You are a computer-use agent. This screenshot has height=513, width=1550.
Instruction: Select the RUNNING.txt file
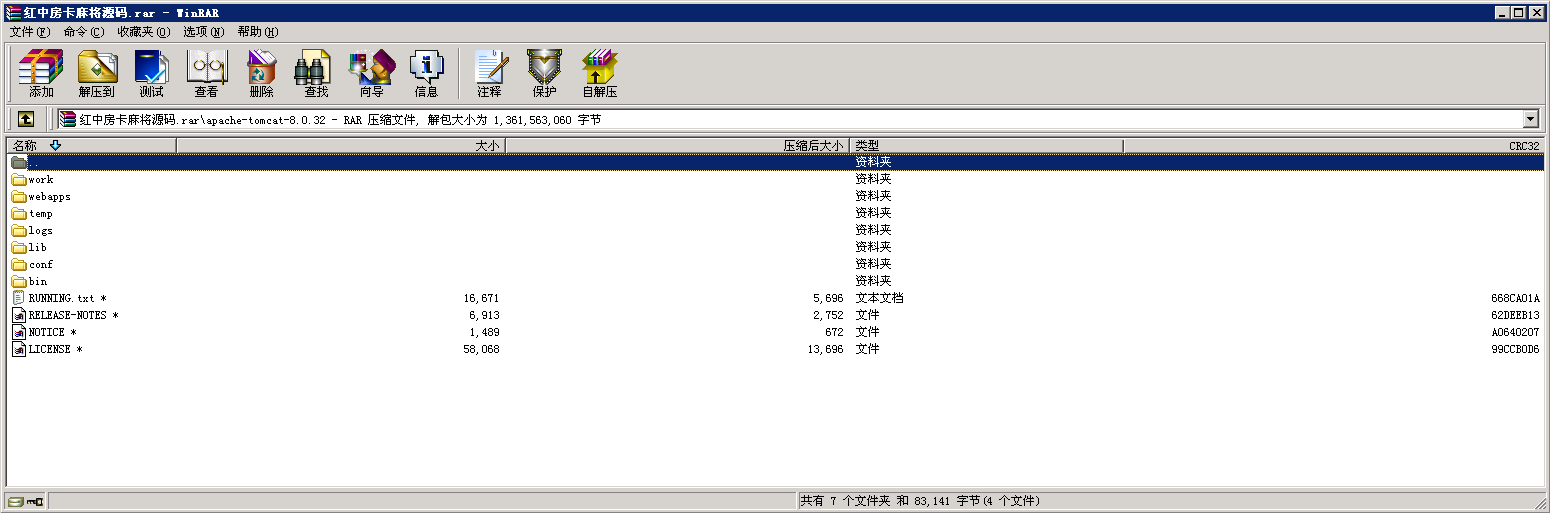[x=61, y=298]
